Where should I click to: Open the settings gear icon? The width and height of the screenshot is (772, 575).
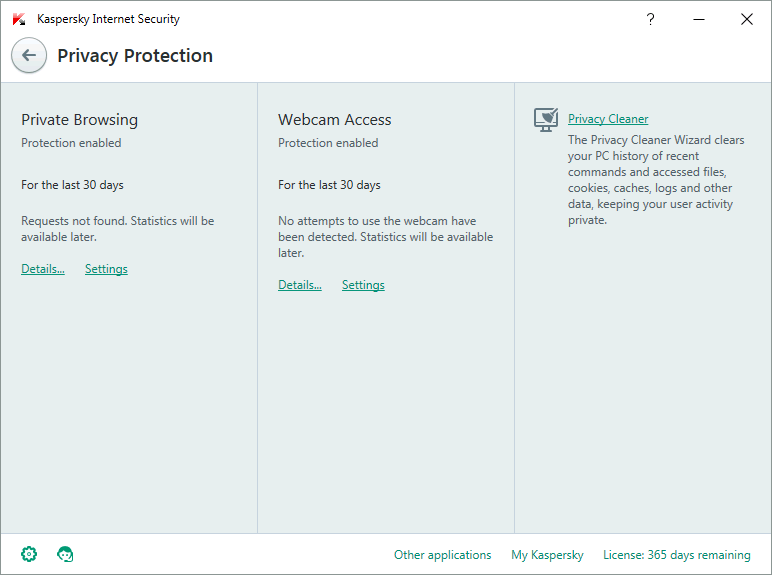point(29,554)
